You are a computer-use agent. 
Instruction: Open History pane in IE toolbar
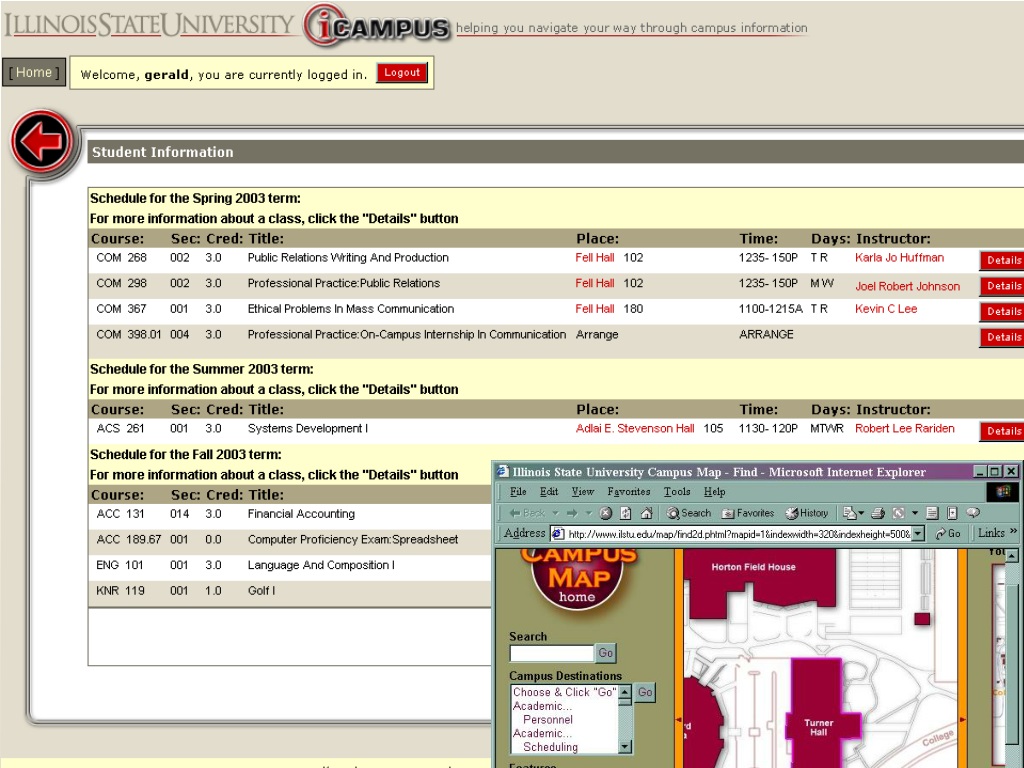pos(807,513)
